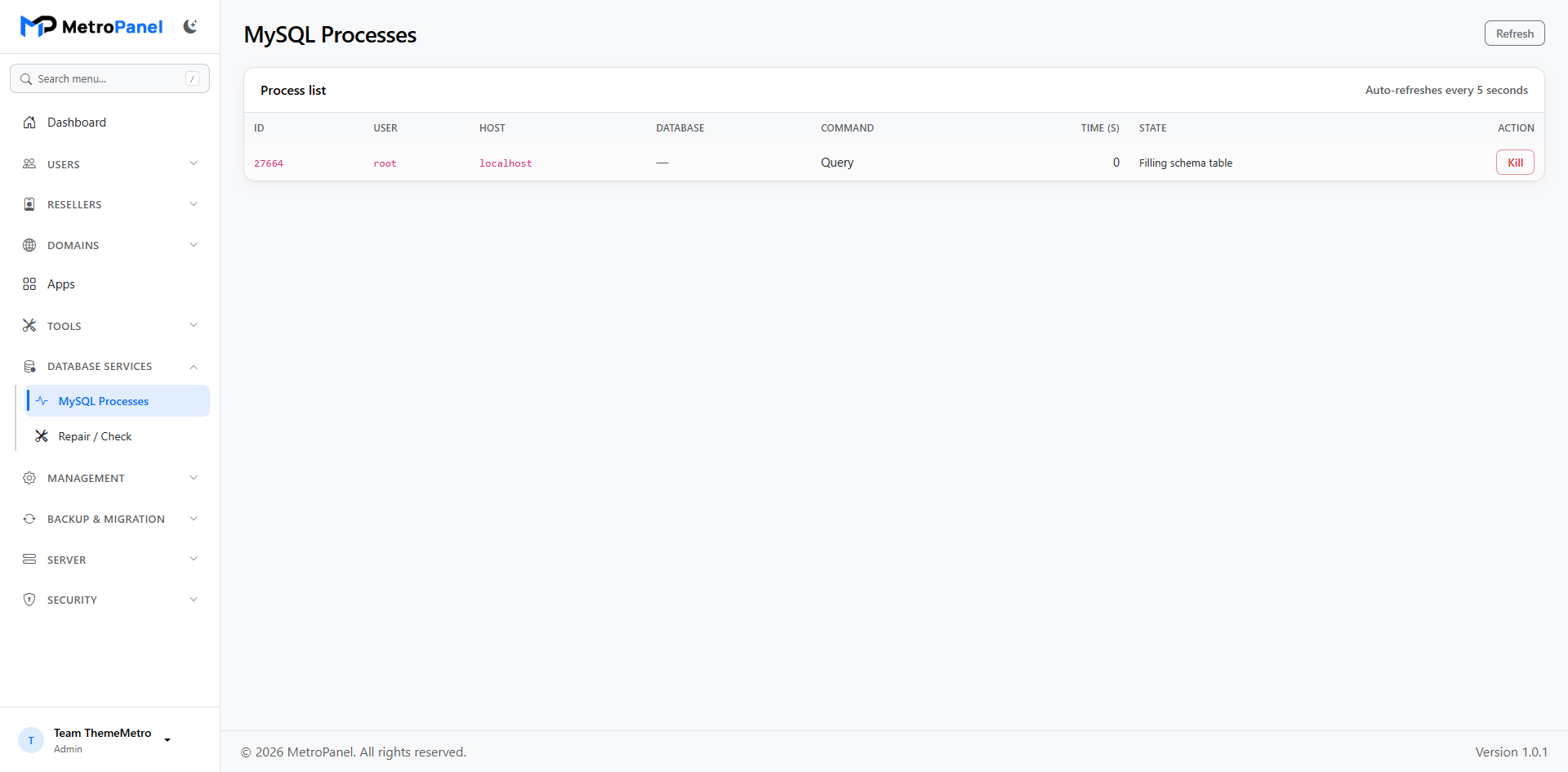Click the Backup & Migration sync icon
This screenshot has width=1568, height=772.
29,519
